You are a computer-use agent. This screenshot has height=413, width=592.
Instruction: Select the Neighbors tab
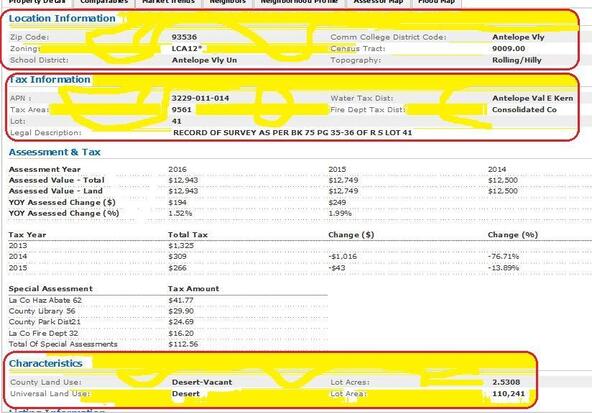[x=228, y=2]
